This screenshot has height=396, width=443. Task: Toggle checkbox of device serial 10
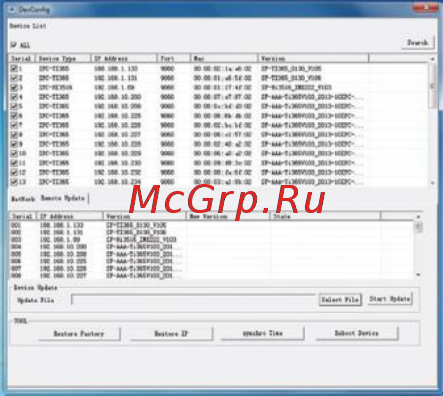point(14,153)
